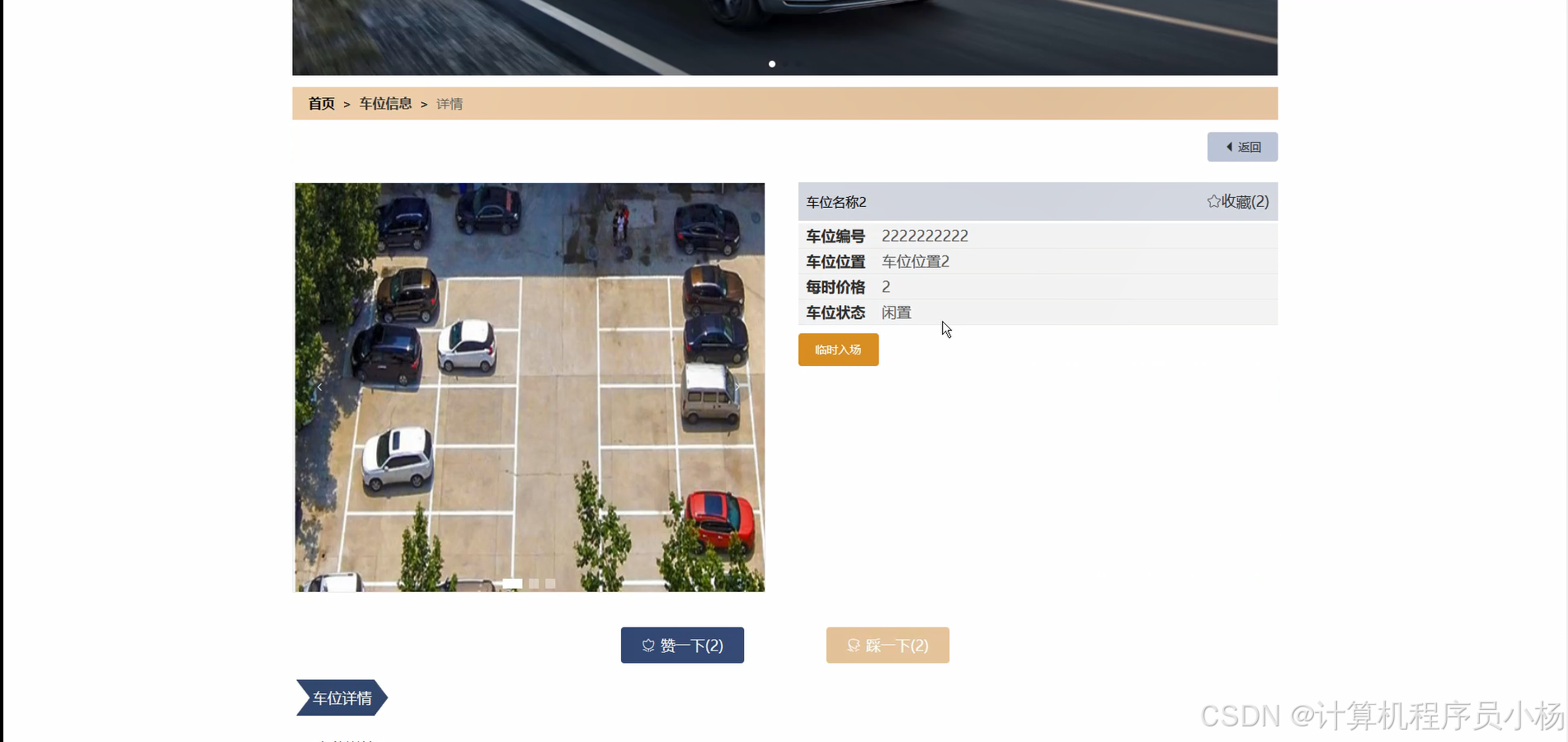Click the top car banner image

[784, 37]
